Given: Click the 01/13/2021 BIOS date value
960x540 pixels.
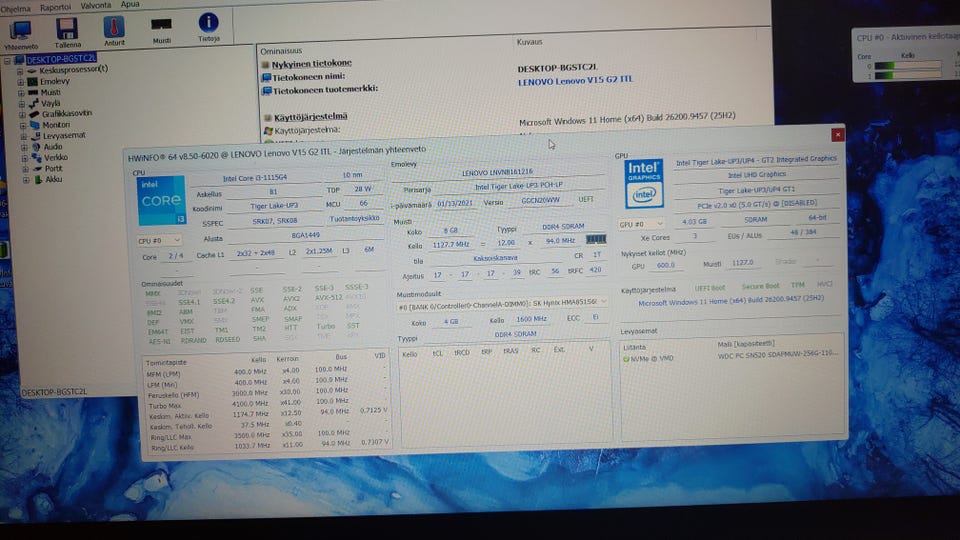Looking at the screenshot, I should pyautogui.click(x=455, y=204).
